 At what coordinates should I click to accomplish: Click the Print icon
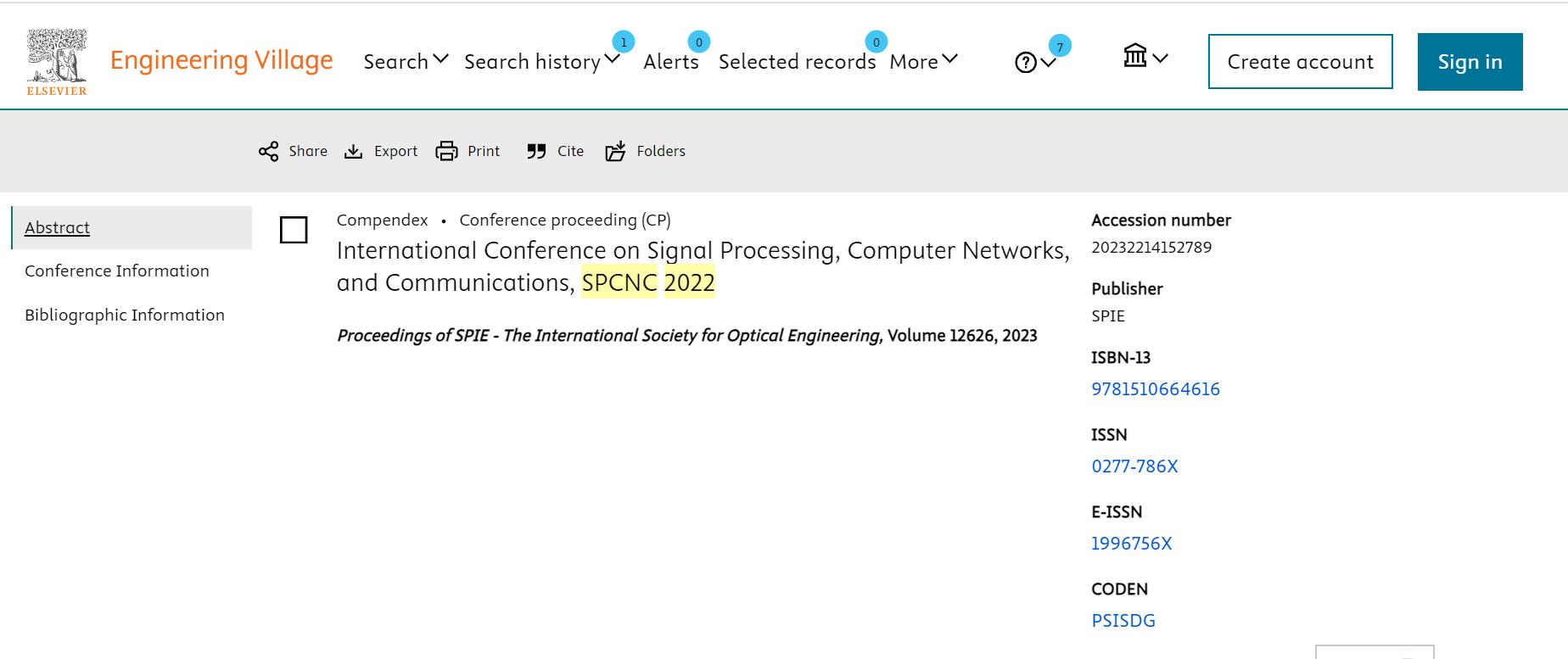tap(446, 151)
